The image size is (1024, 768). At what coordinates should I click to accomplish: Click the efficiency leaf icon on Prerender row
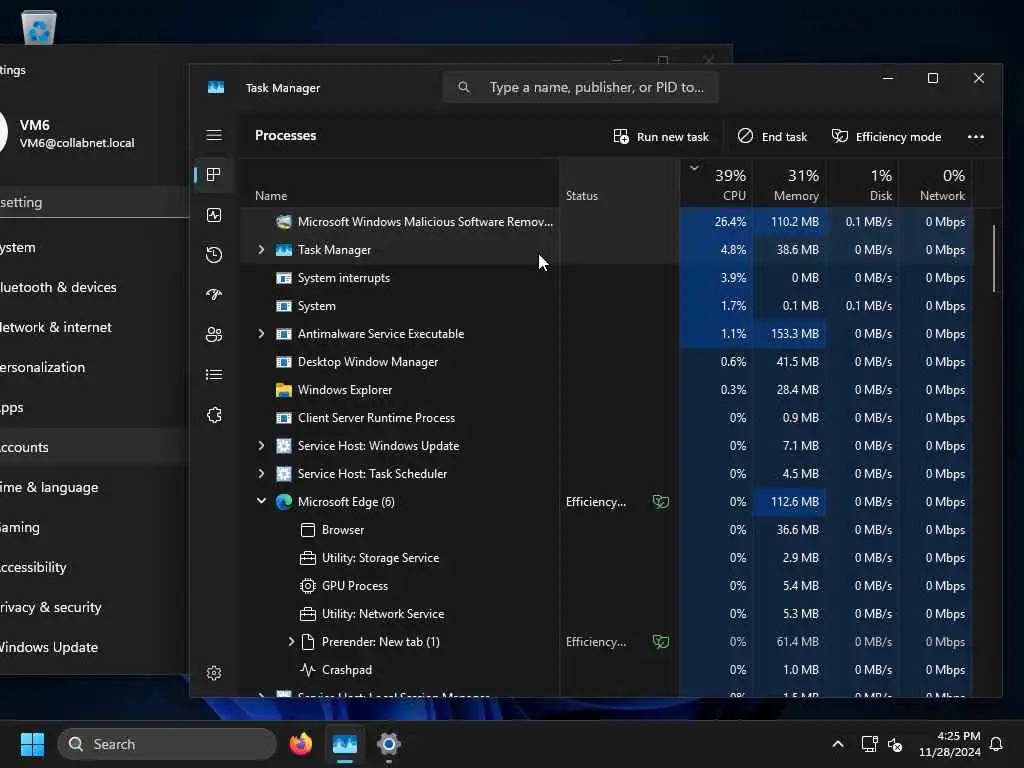click(660, 641)
